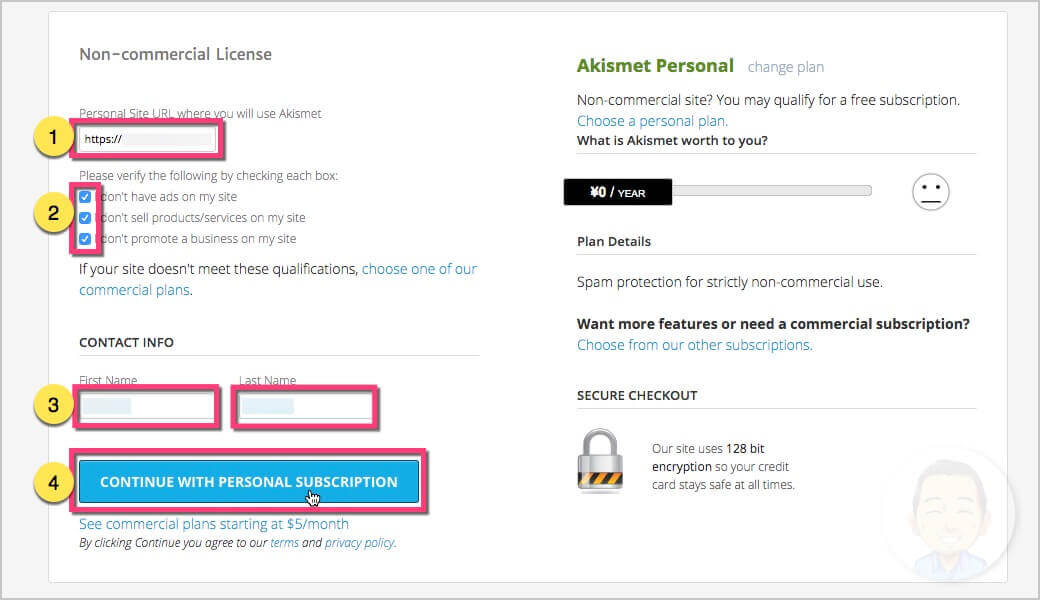
Task: Open the "change plan" link
Action: click(x=785, y=67)
